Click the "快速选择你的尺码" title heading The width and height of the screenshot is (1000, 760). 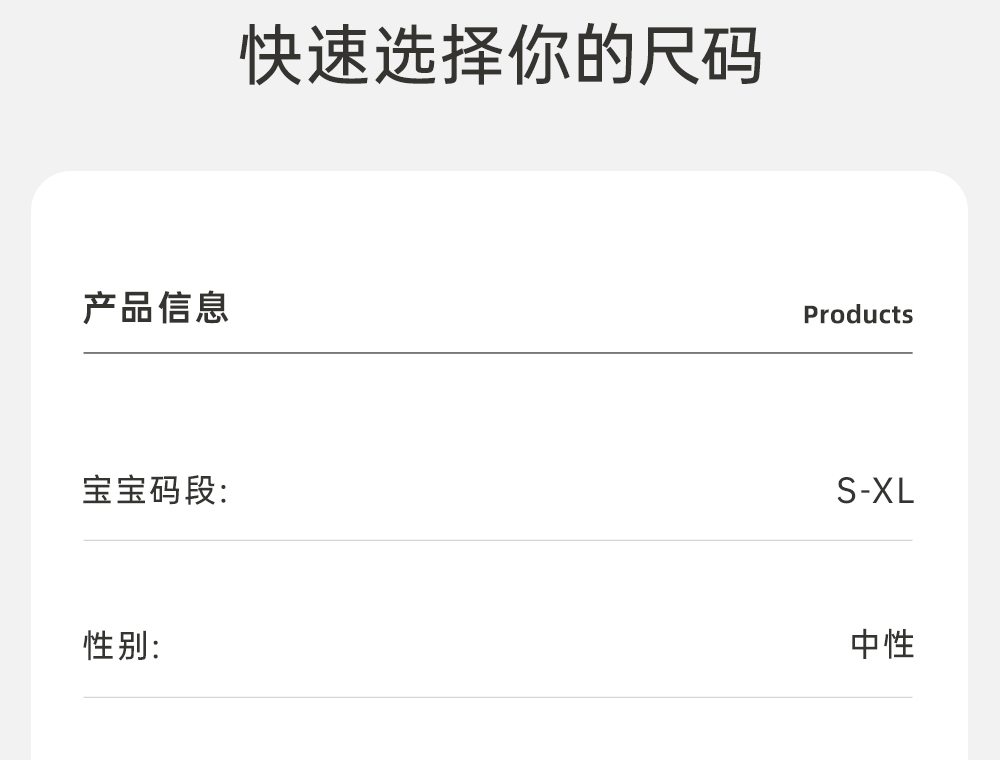[x=500, y=55]
